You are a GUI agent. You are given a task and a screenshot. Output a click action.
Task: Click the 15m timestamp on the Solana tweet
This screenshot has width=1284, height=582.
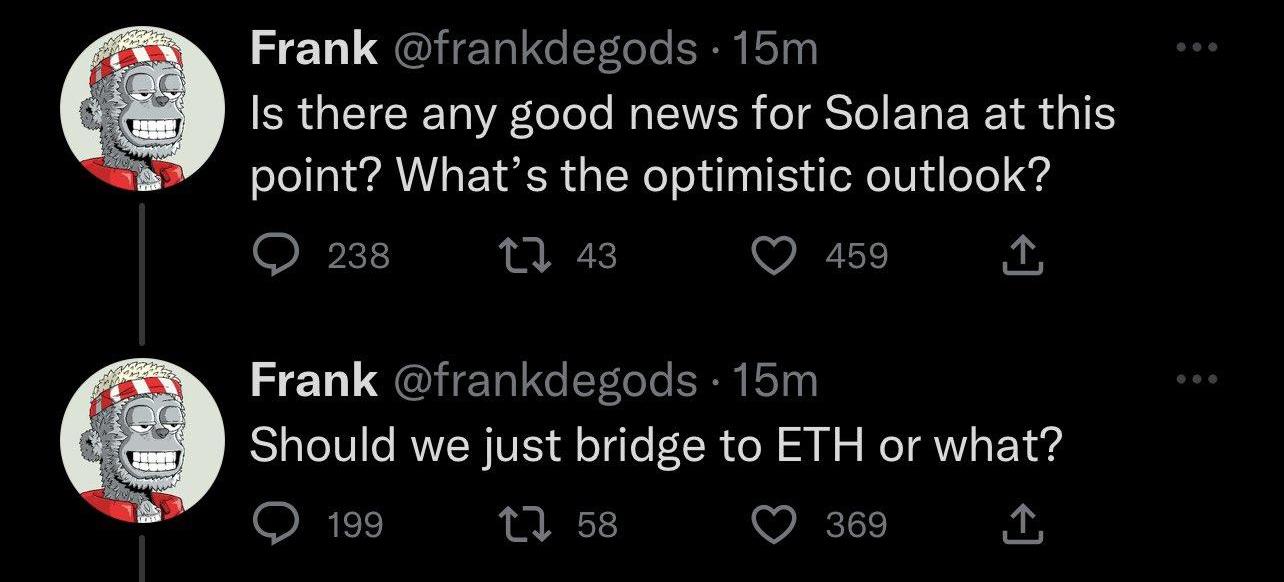click(775, 49)
